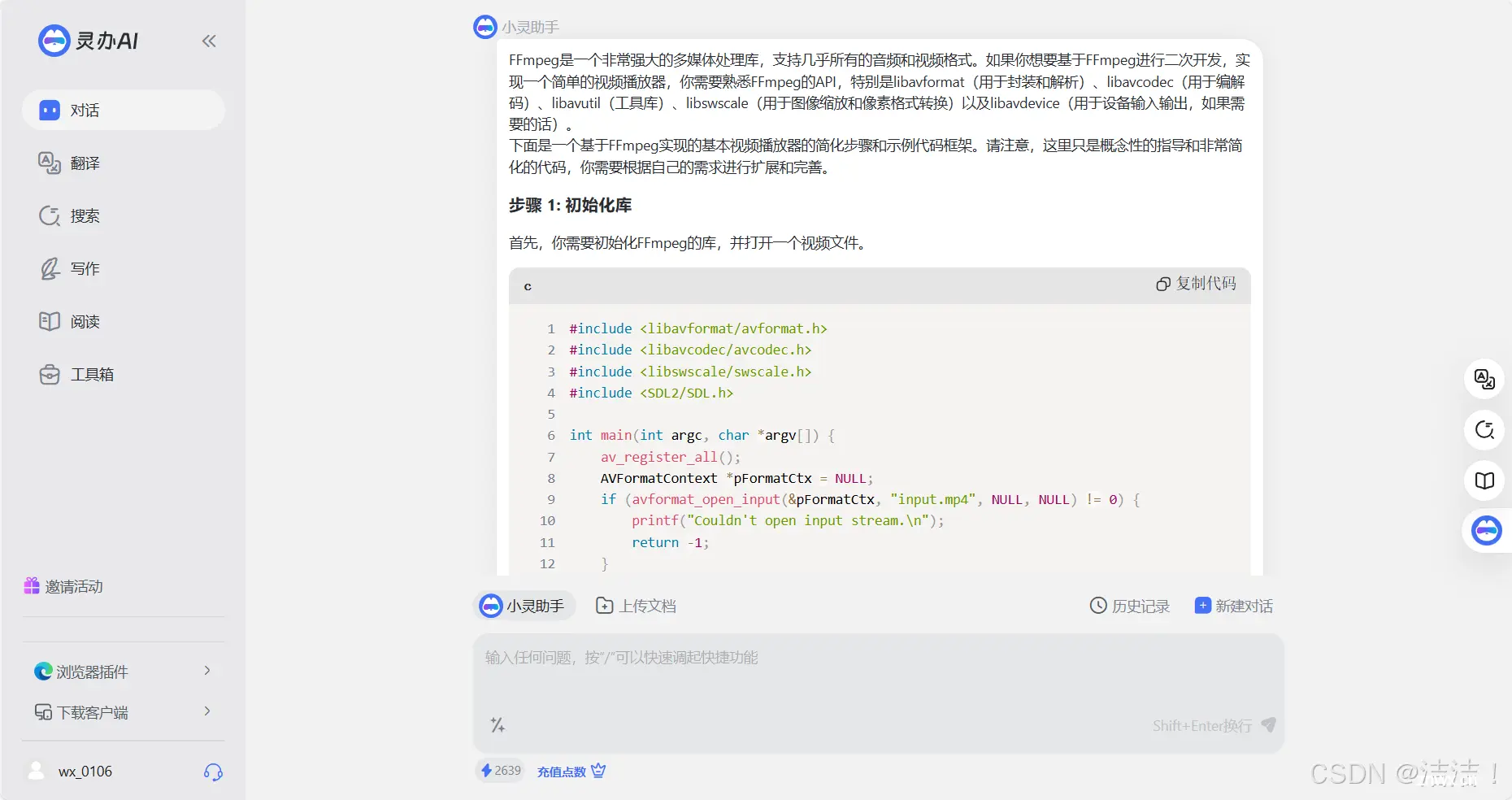Click the 工具箱 briefcase icon

click(x=50, y=374)
